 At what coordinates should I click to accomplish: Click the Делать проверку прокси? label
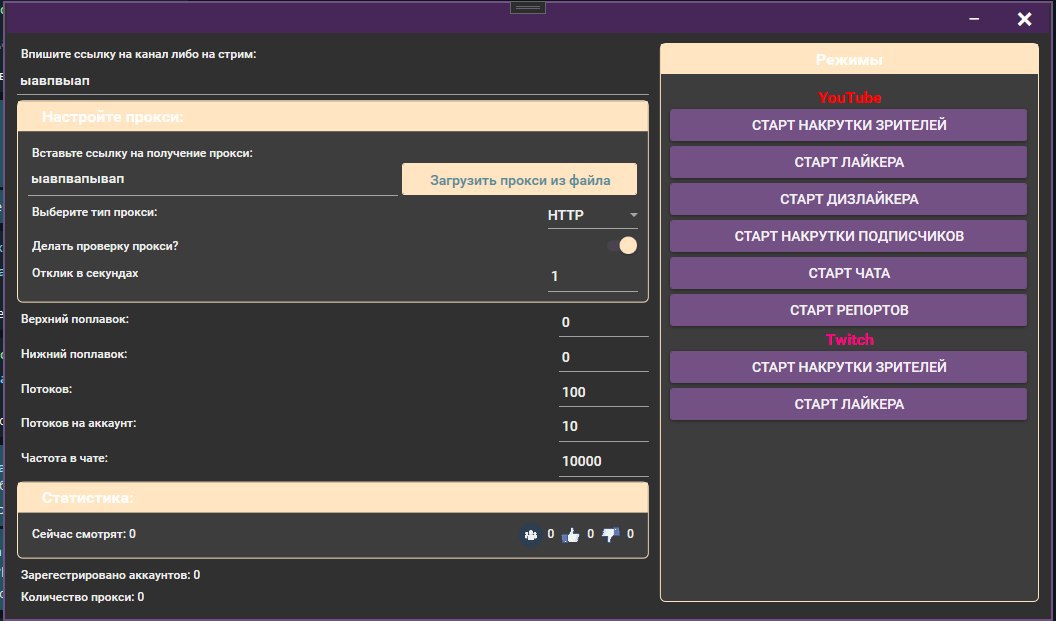click(105, 246)
